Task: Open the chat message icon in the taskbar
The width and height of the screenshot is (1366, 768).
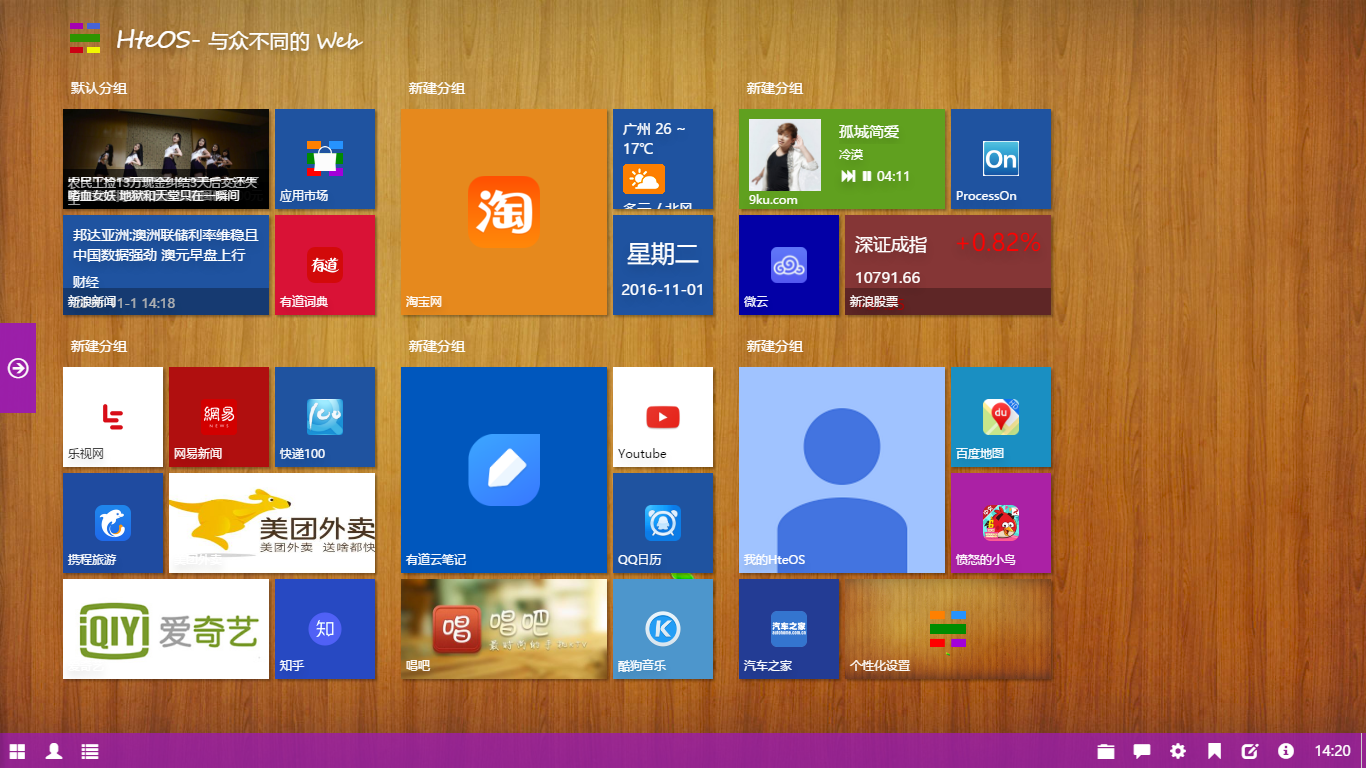Action: [1141, 751]
